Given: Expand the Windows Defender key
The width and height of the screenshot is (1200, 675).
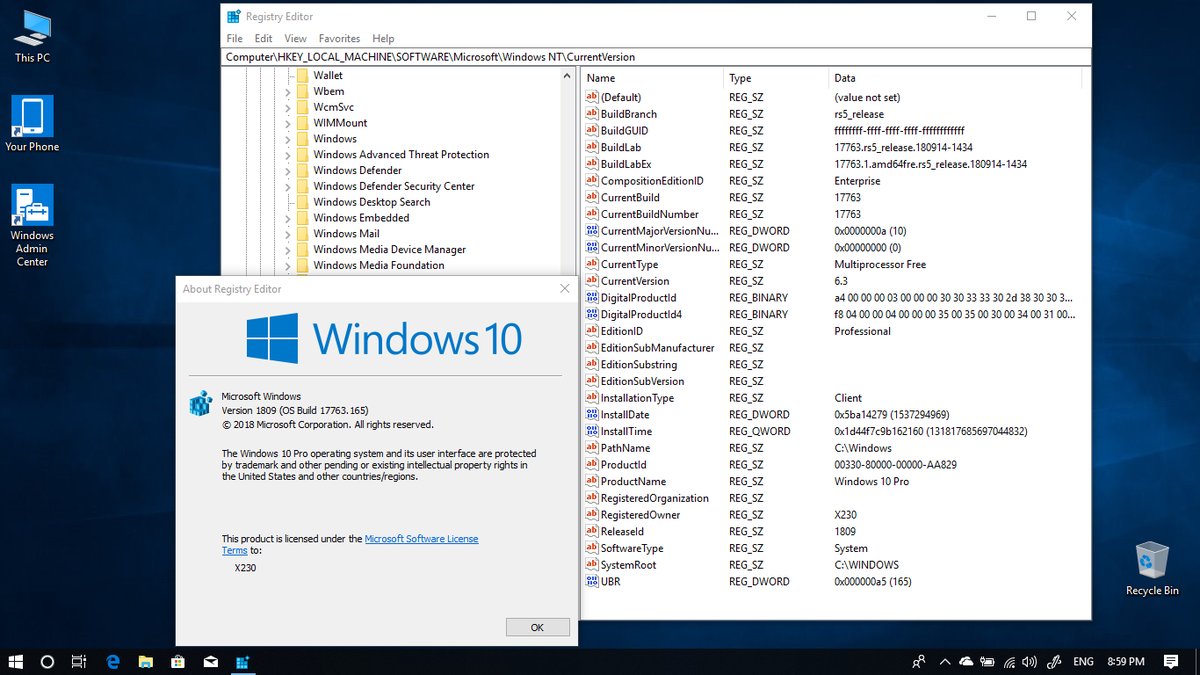Looking at the screenshot, I should (x=288, y=170).
